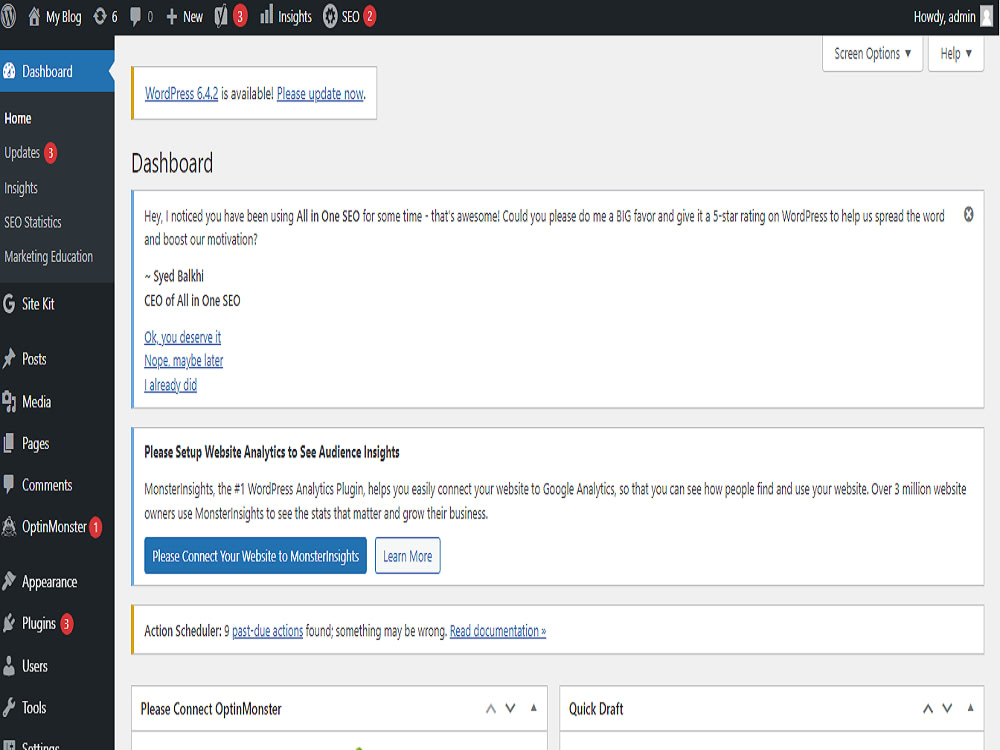Click admin user avatar
This screenshot has width=1000, height=750.
[x=987, y=17]
